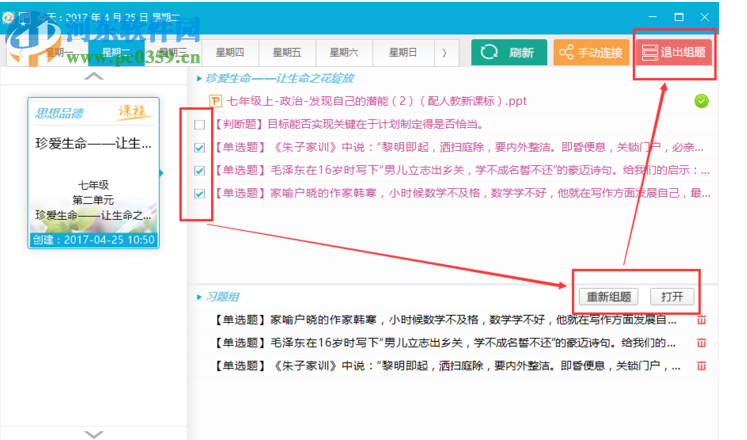Uncheck the 单选题 朱子家训 checkbox
The image size is (747, 440).
tap(200, 148)
